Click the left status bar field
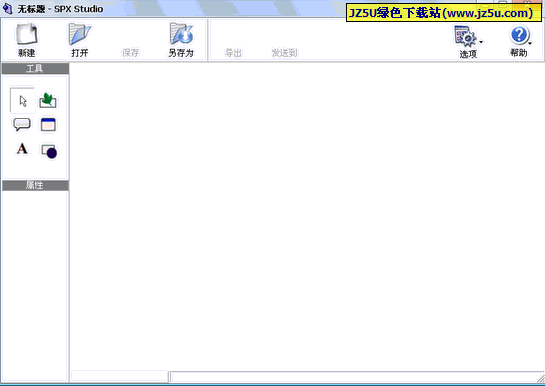Viewport: 545px width, 386px height. (x=120, y=376)
